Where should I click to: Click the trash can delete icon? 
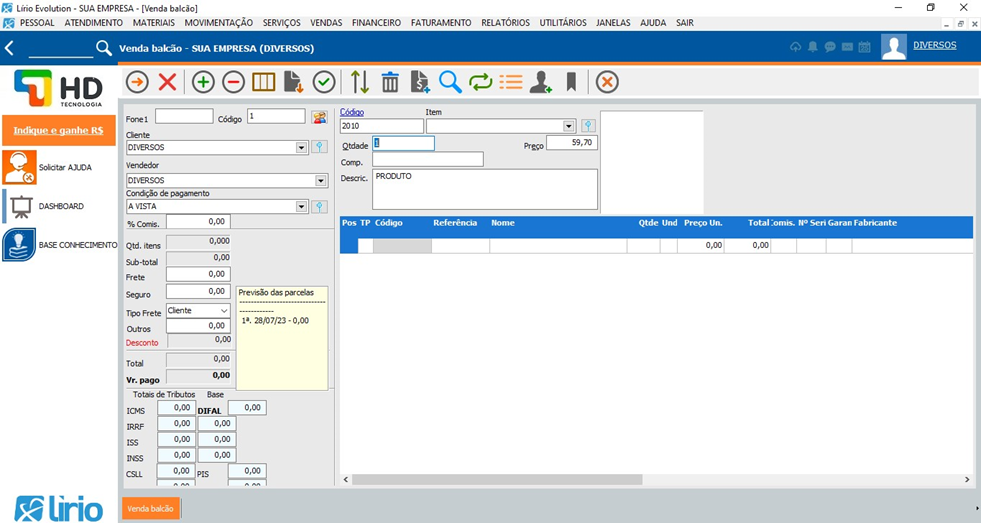click(390, 82)
